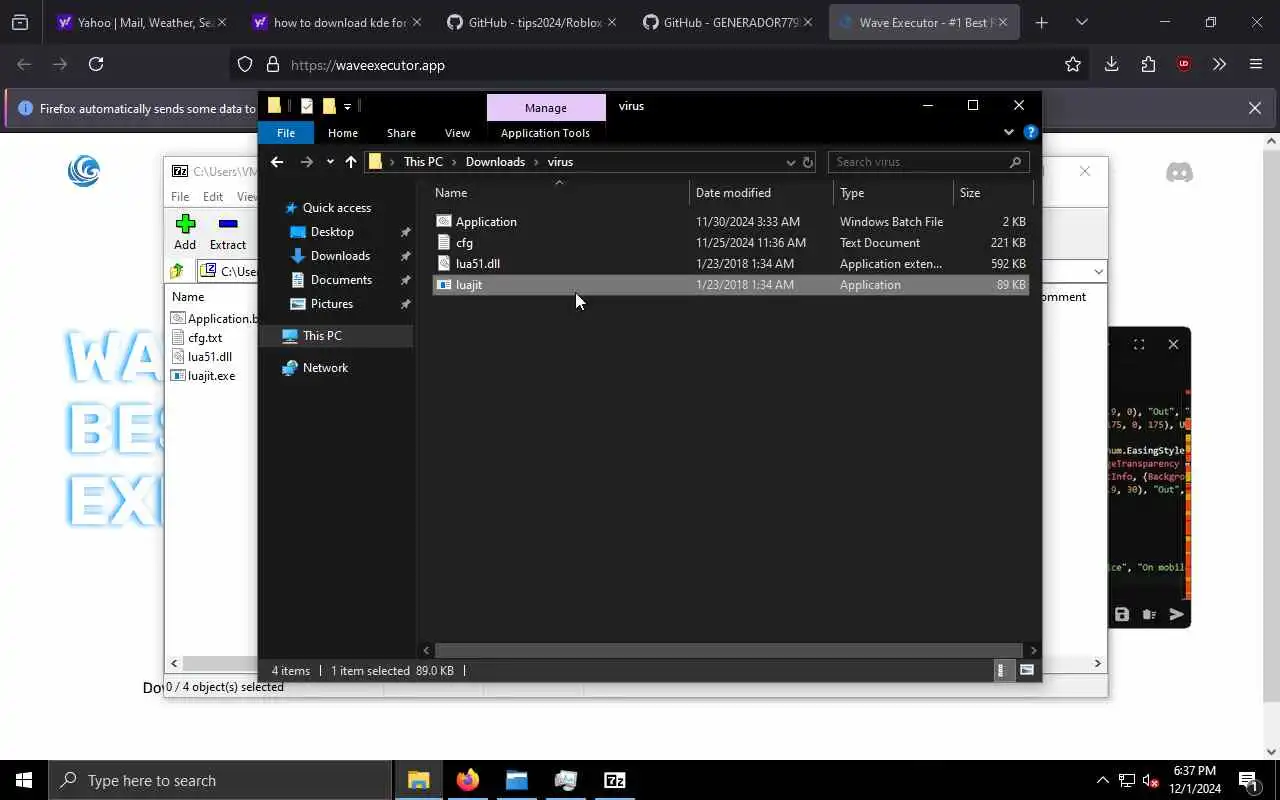Select This PC in navigation pane

[336, 336]
